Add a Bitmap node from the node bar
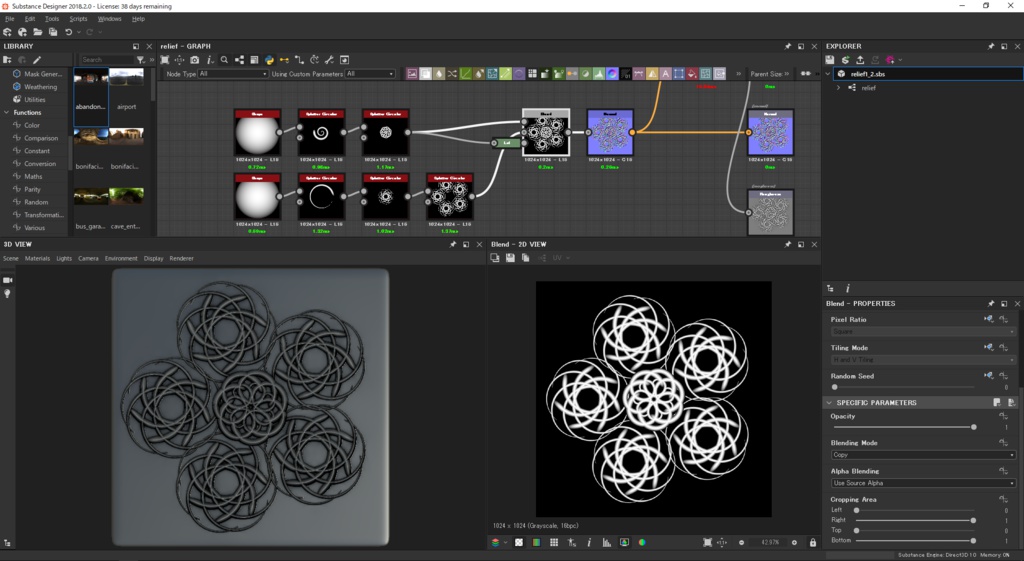The height and width of the screenshot is (561, 1024). [412, 74]
